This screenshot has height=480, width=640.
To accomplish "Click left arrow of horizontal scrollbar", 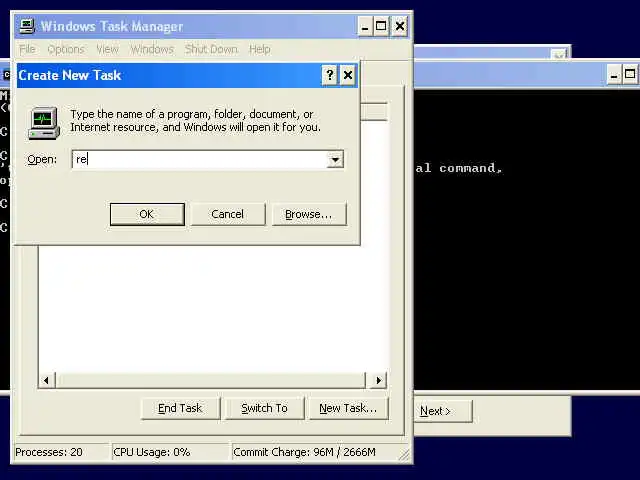I will pyautogui.click(x=47, y=380).
